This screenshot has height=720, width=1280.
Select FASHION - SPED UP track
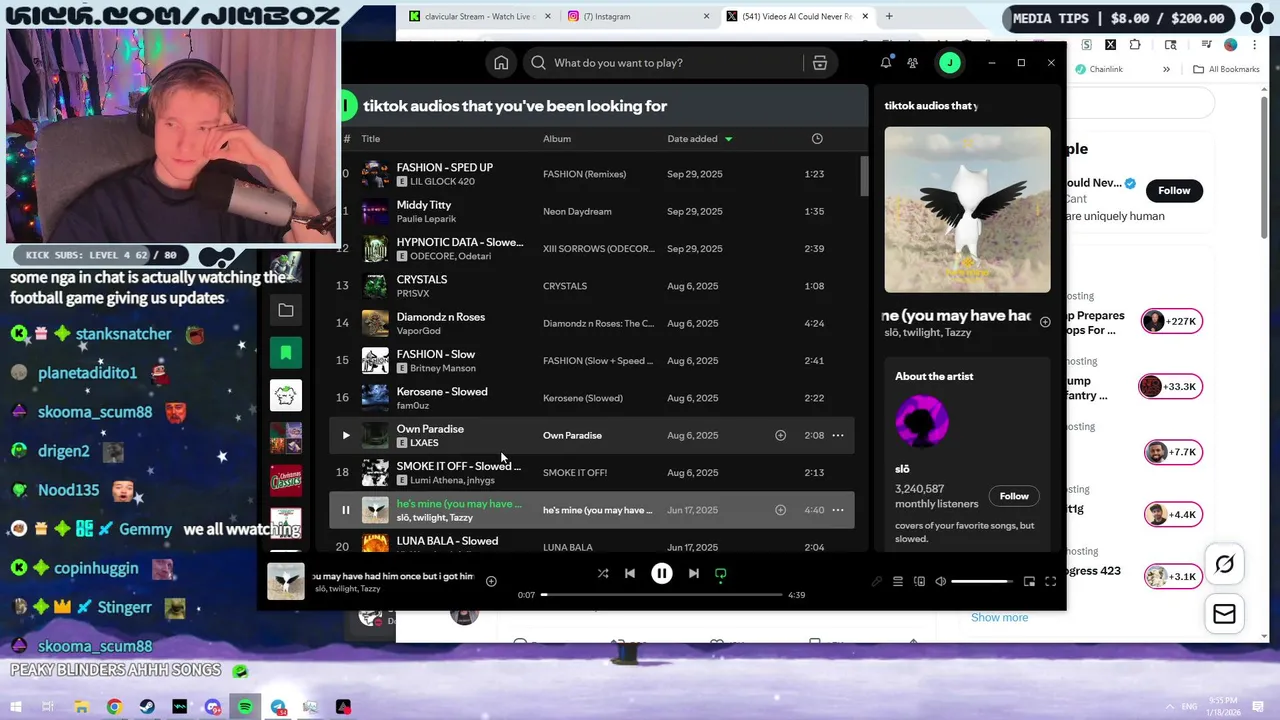point(593,174)
